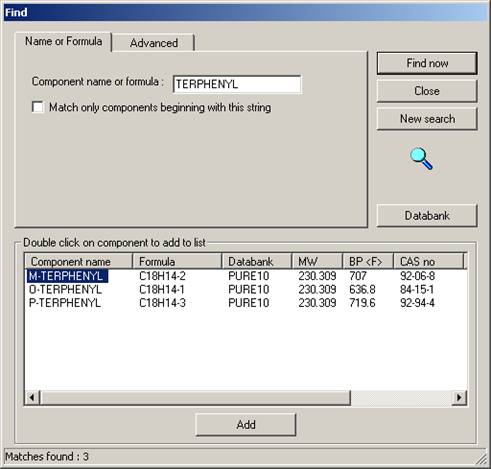Select the Name or Formula tab
The width and height of the screenshot is (491, 469).
[x=63, y=41]
